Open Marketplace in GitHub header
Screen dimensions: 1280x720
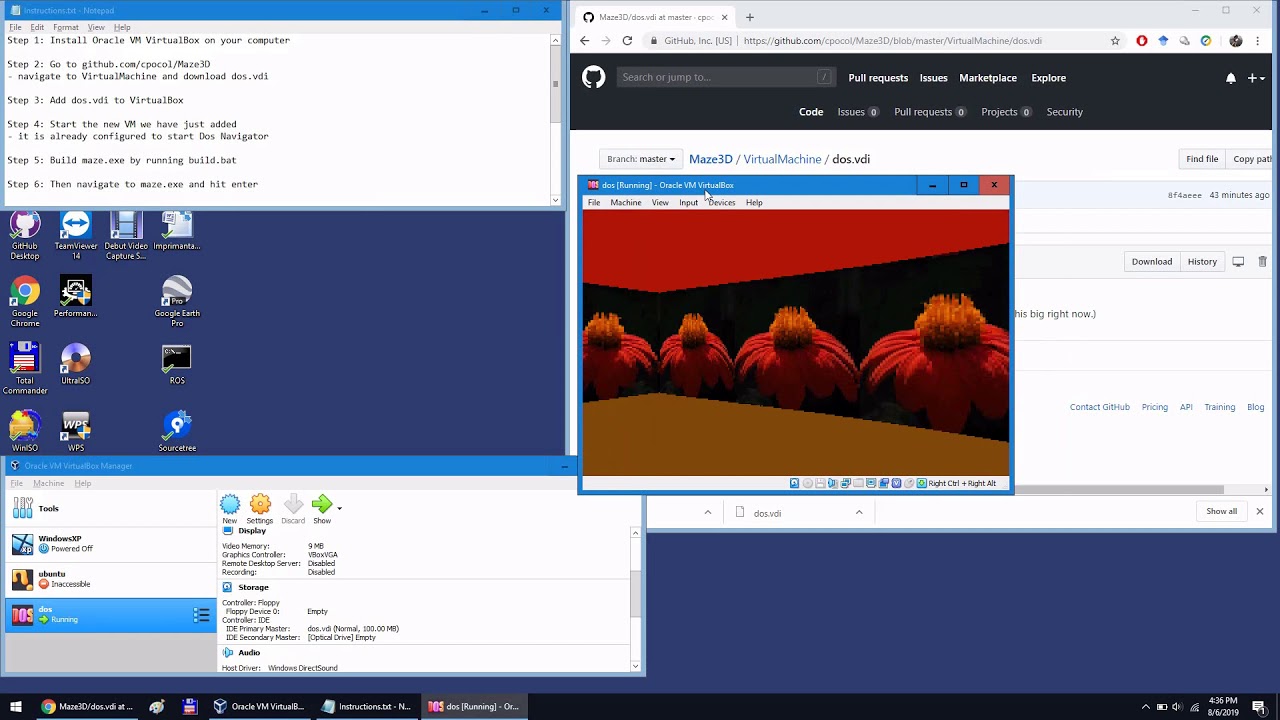click(x=988, y=78)
